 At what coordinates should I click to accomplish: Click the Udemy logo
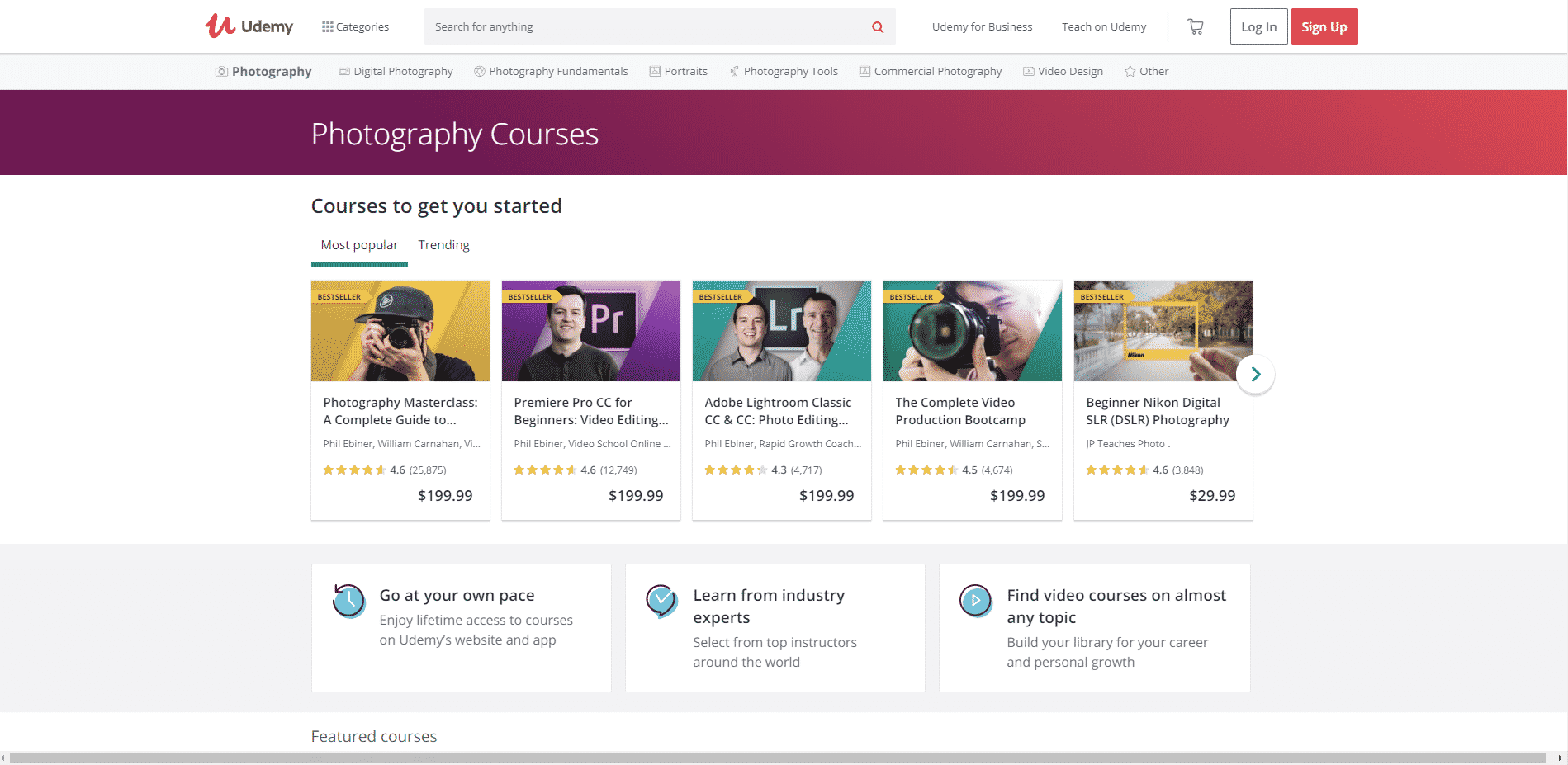click(x=249, y=26)
